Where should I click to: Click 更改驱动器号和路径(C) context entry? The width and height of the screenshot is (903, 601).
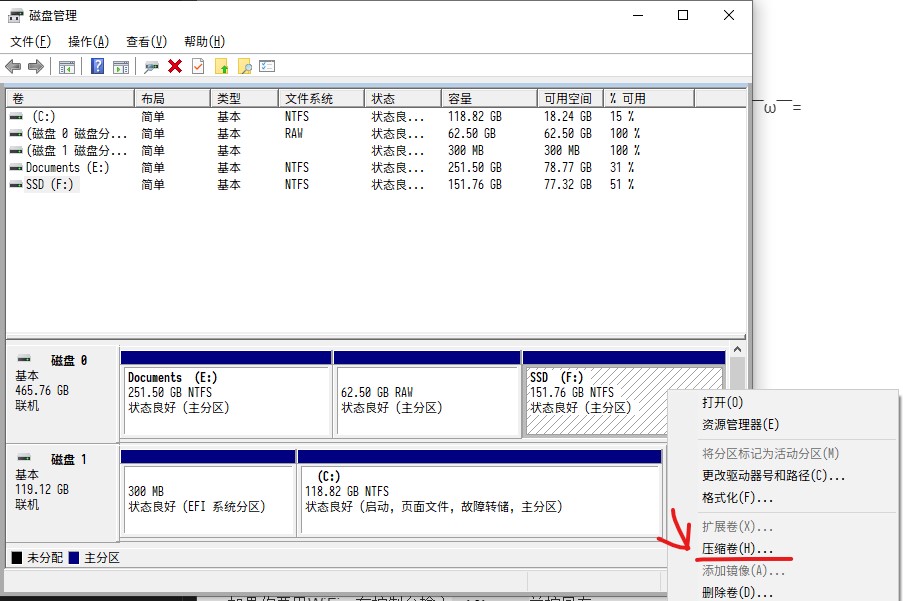773,475
